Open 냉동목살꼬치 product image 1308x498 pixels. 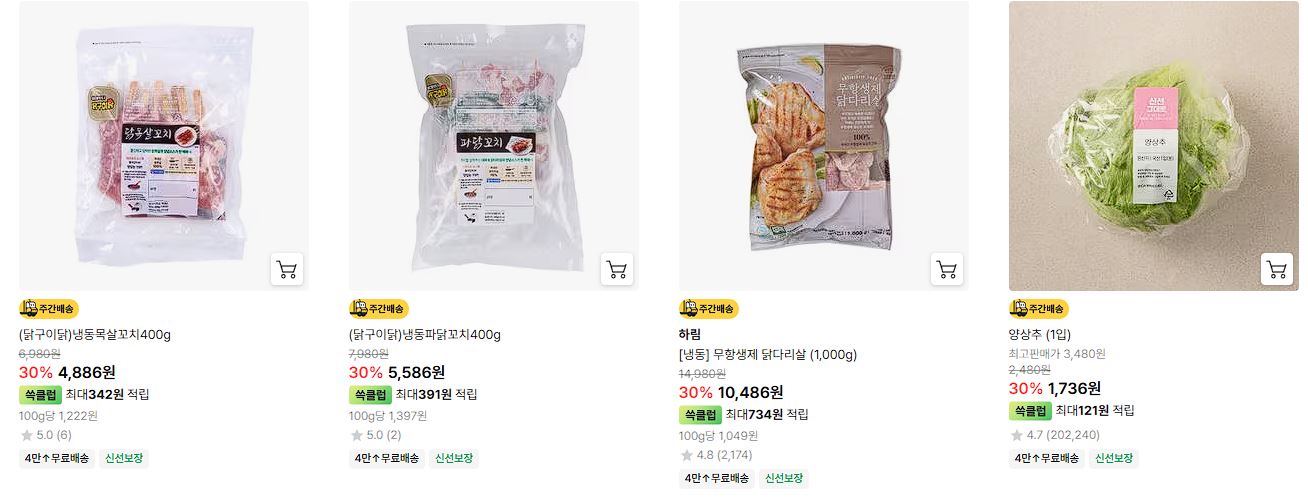[164, 146]
